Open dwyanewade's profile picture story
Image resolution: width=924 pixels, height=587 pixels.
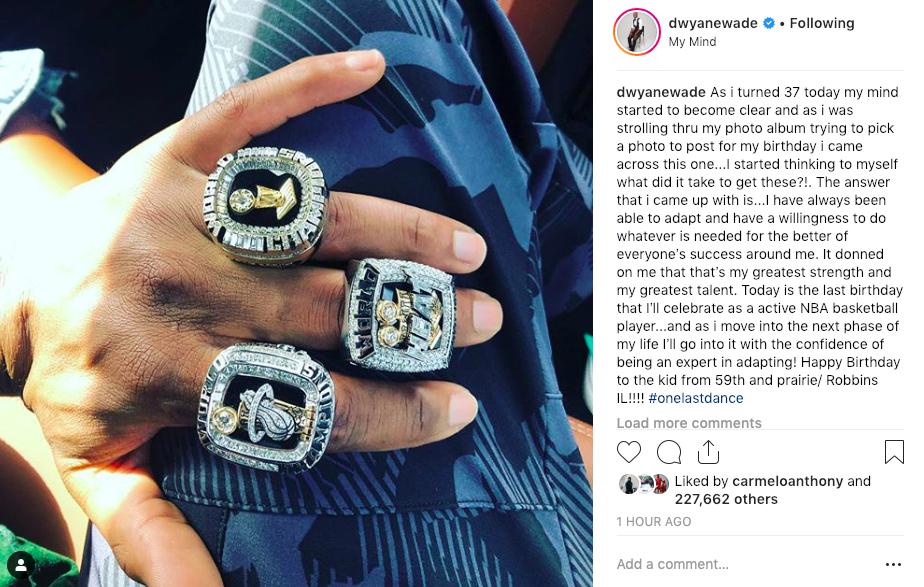click(x=636, y=32)
